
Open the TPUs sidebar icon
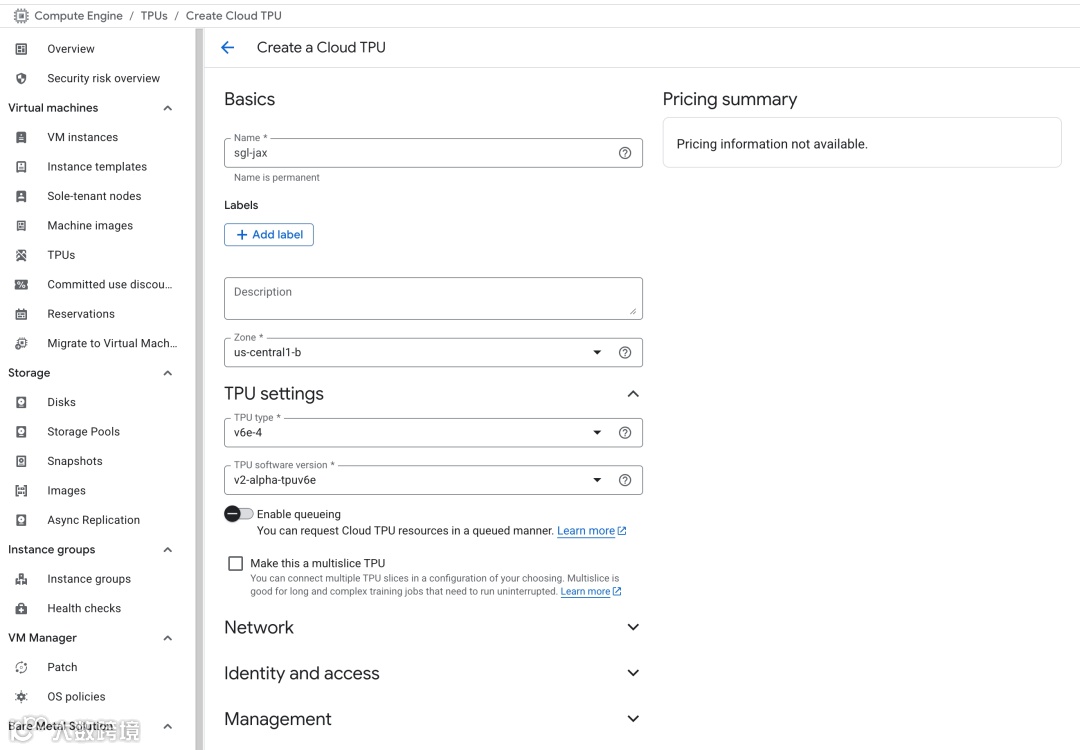pos(22,255)
